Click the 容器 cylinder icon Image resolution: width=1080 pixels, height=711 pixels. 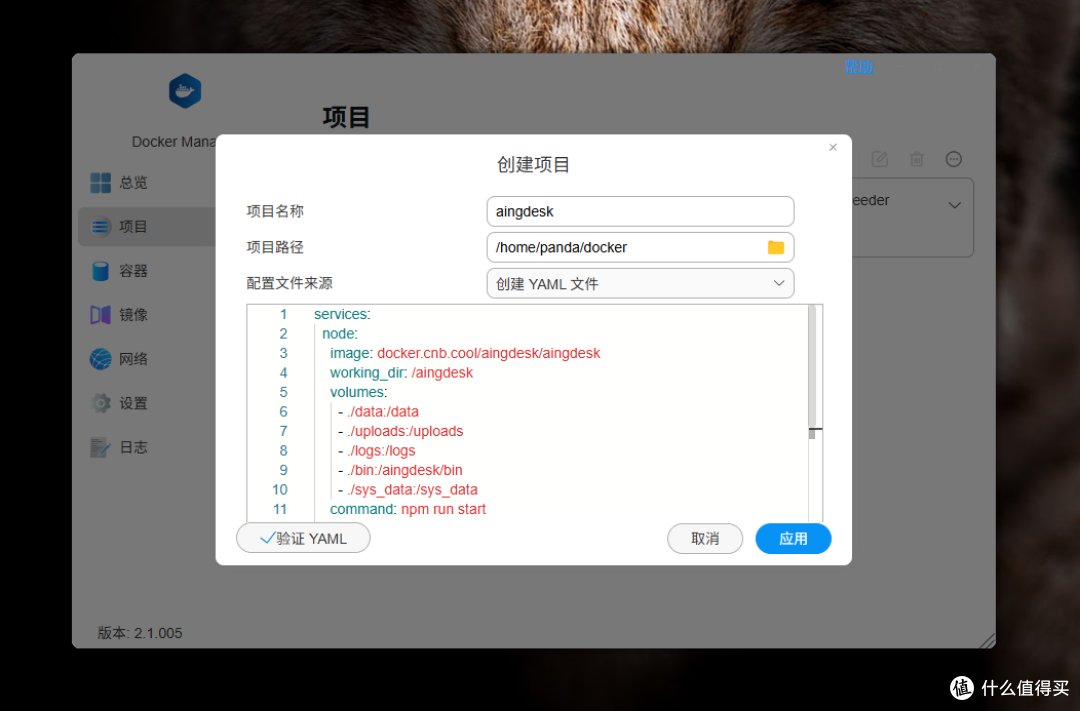tap(101, 271)
